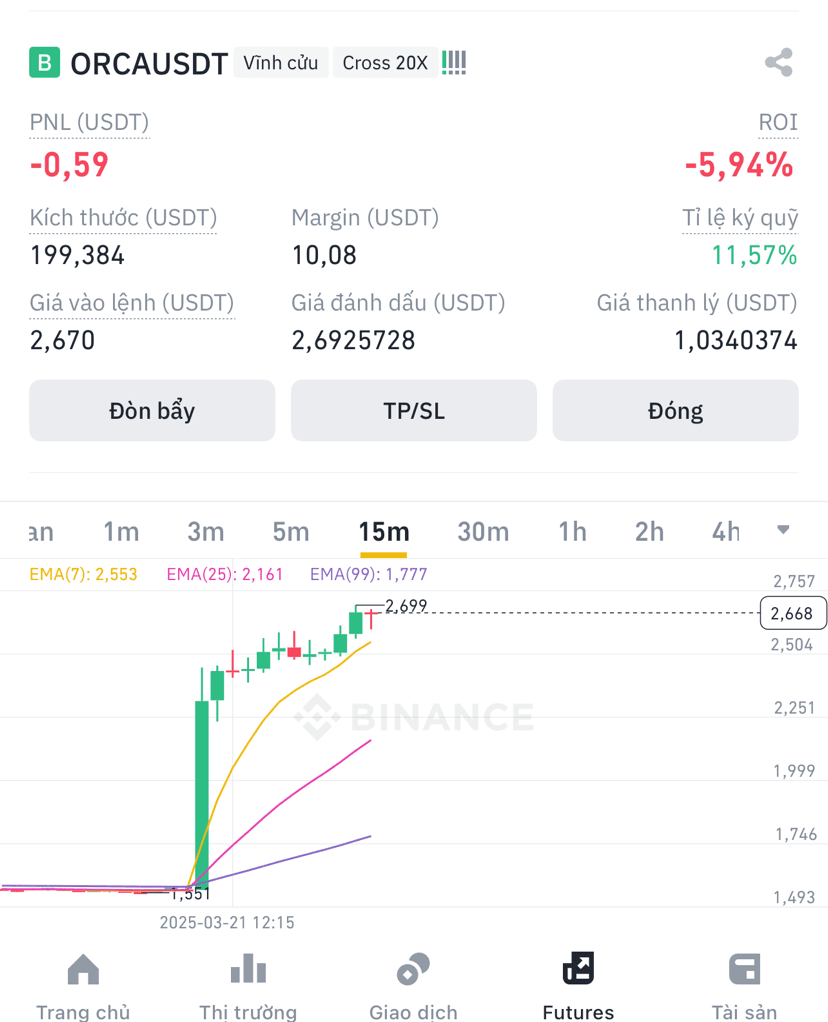Viewport: 828px width, 1022px height.
Task: Tap the Kích thước (USDT) label
Action: point(123,218)
